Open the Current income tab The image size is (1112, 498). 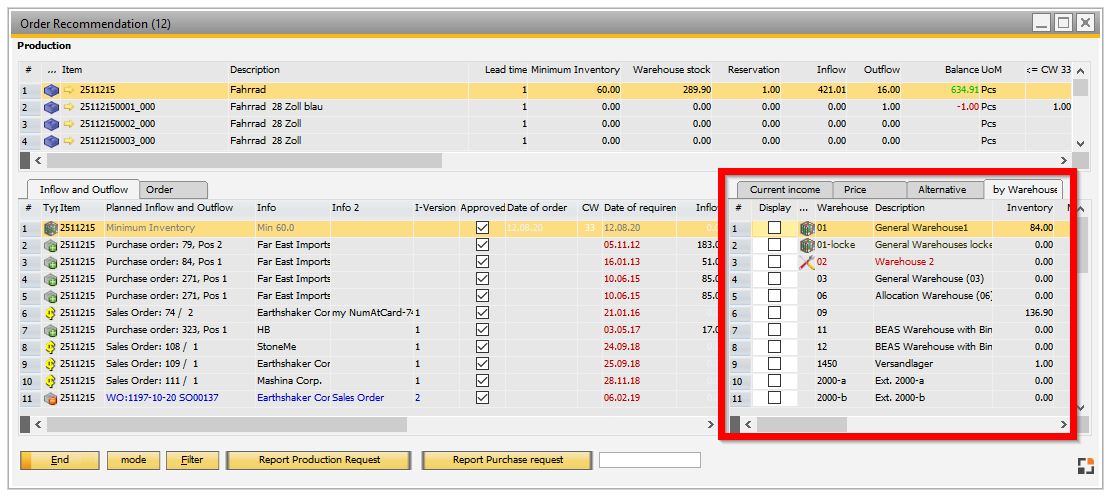pyautogui.click(x=785, y=189)
